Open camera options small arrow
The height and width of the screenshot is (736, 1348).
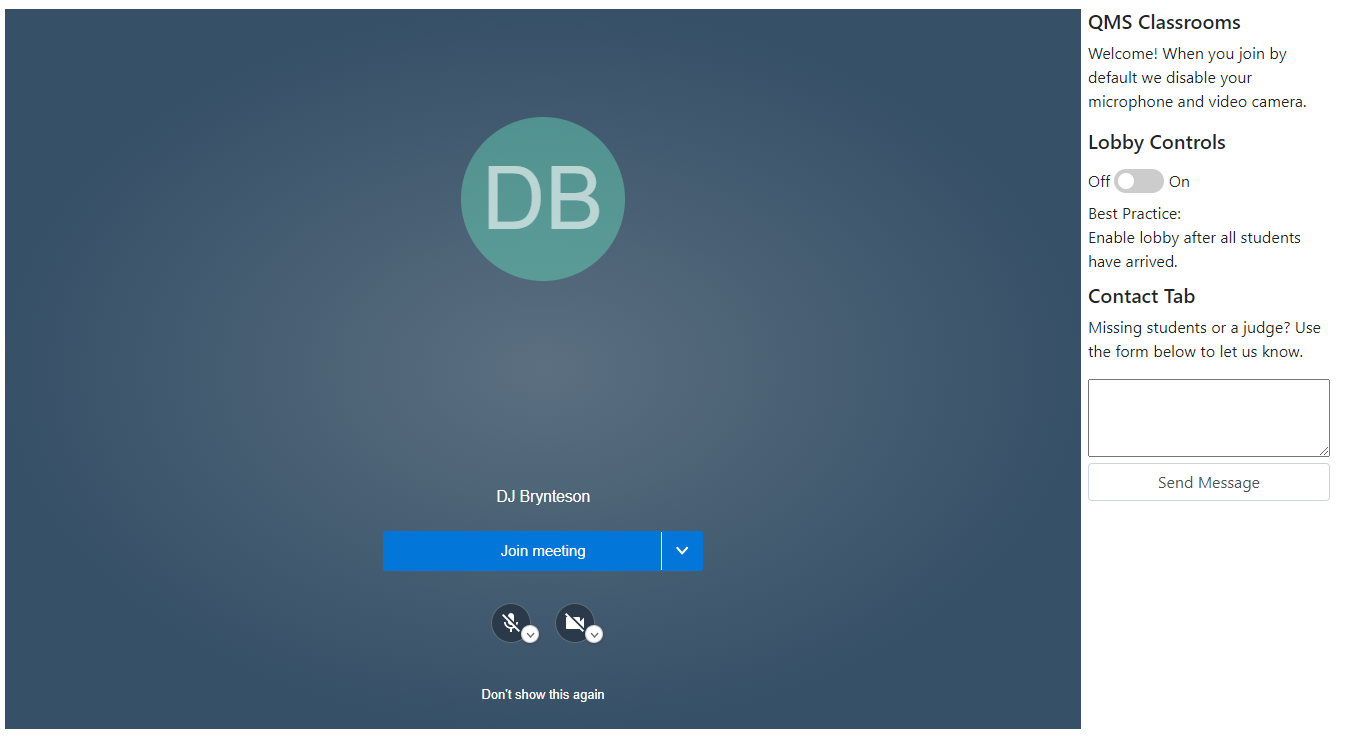[594, 635]
